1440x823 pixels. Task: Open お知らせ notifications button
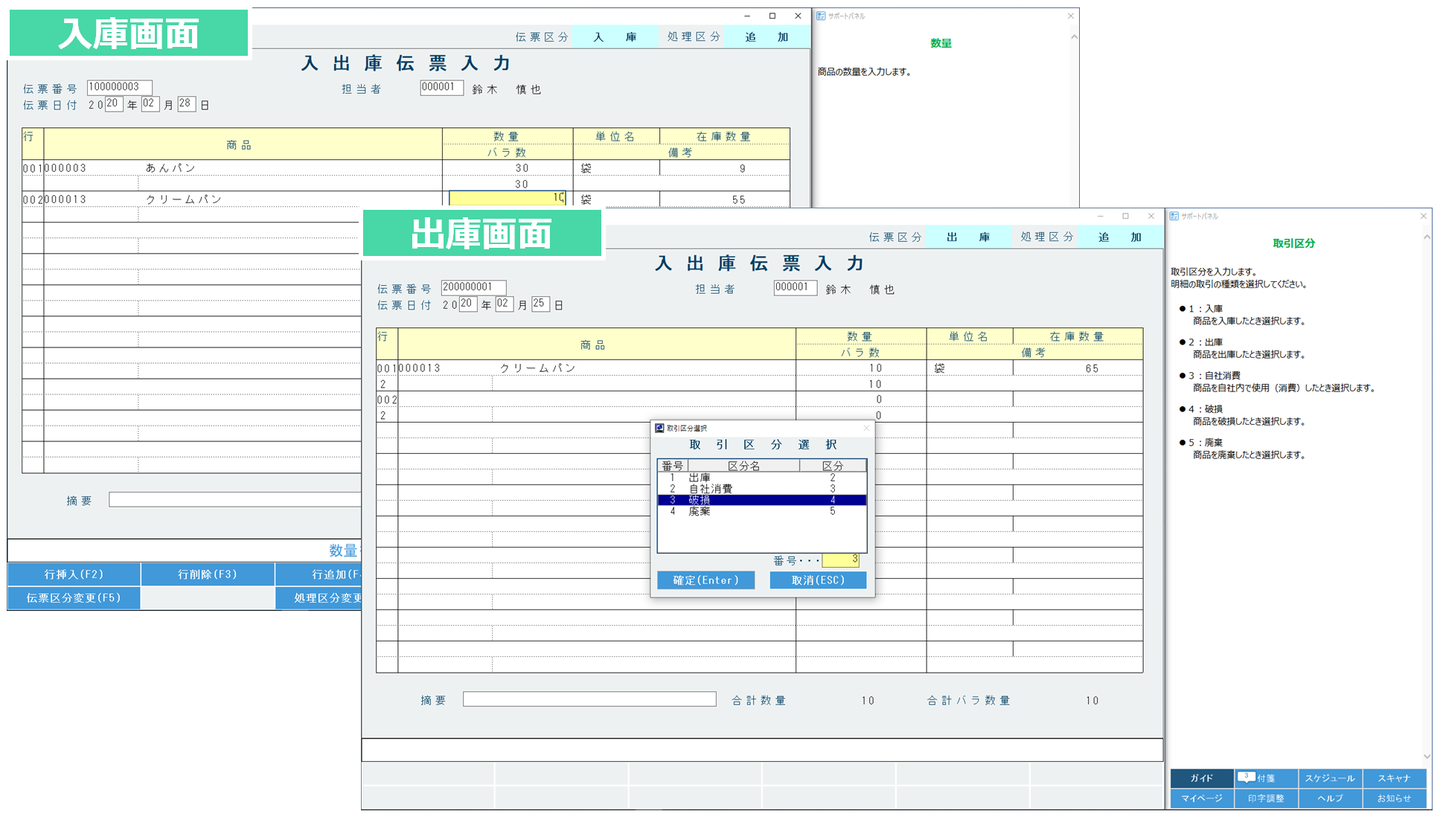[x=1394, y=799]
